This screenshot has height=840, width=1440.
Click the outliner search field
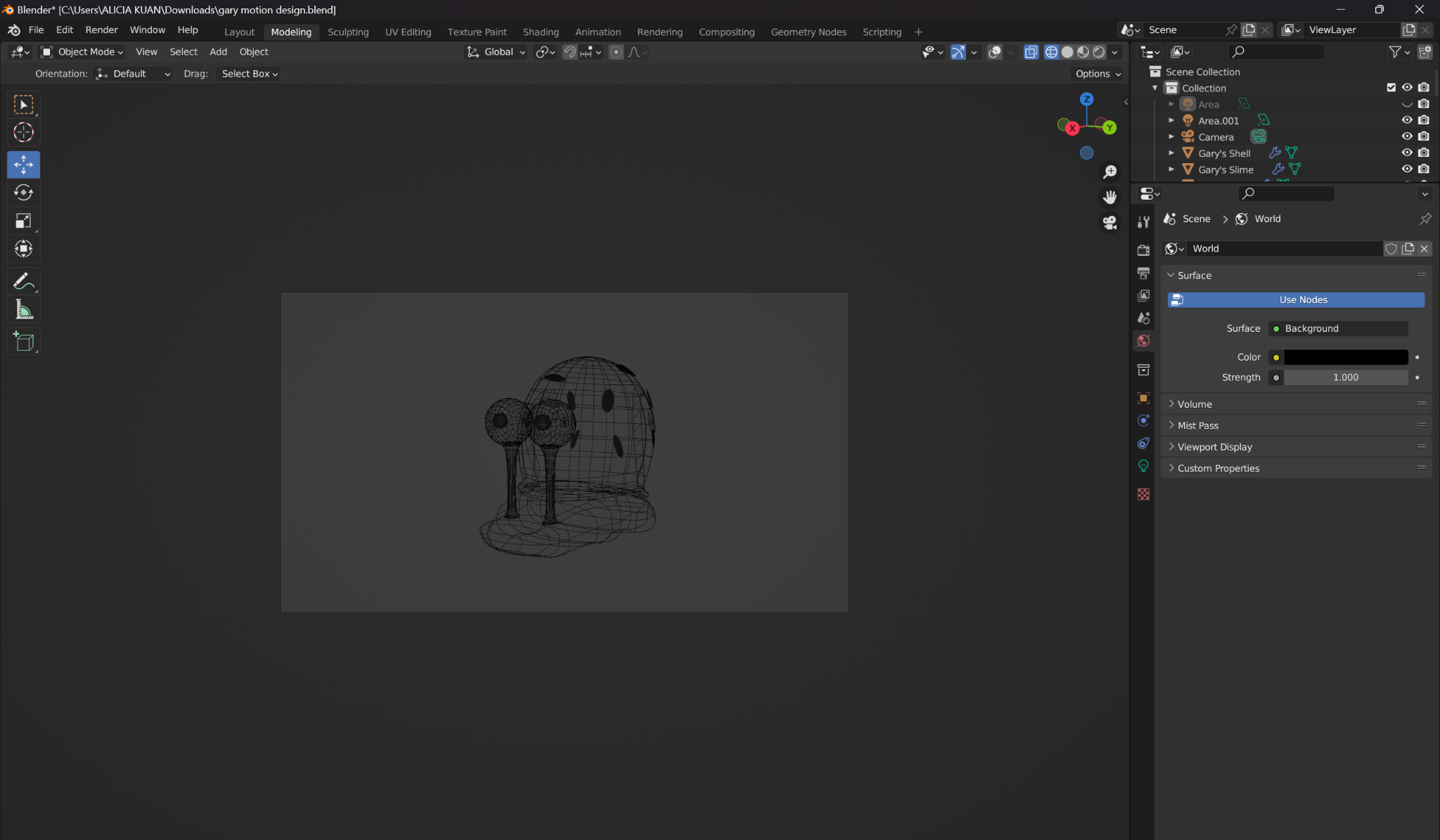[1277, 52]
